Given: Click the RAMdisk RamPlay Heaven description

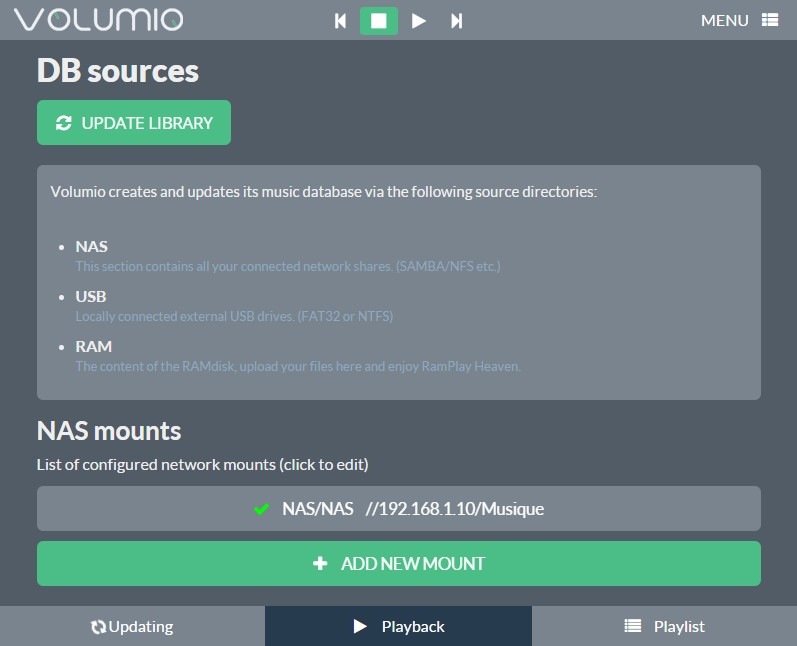Looking at the screenshot, I should (x=298, y=366).
